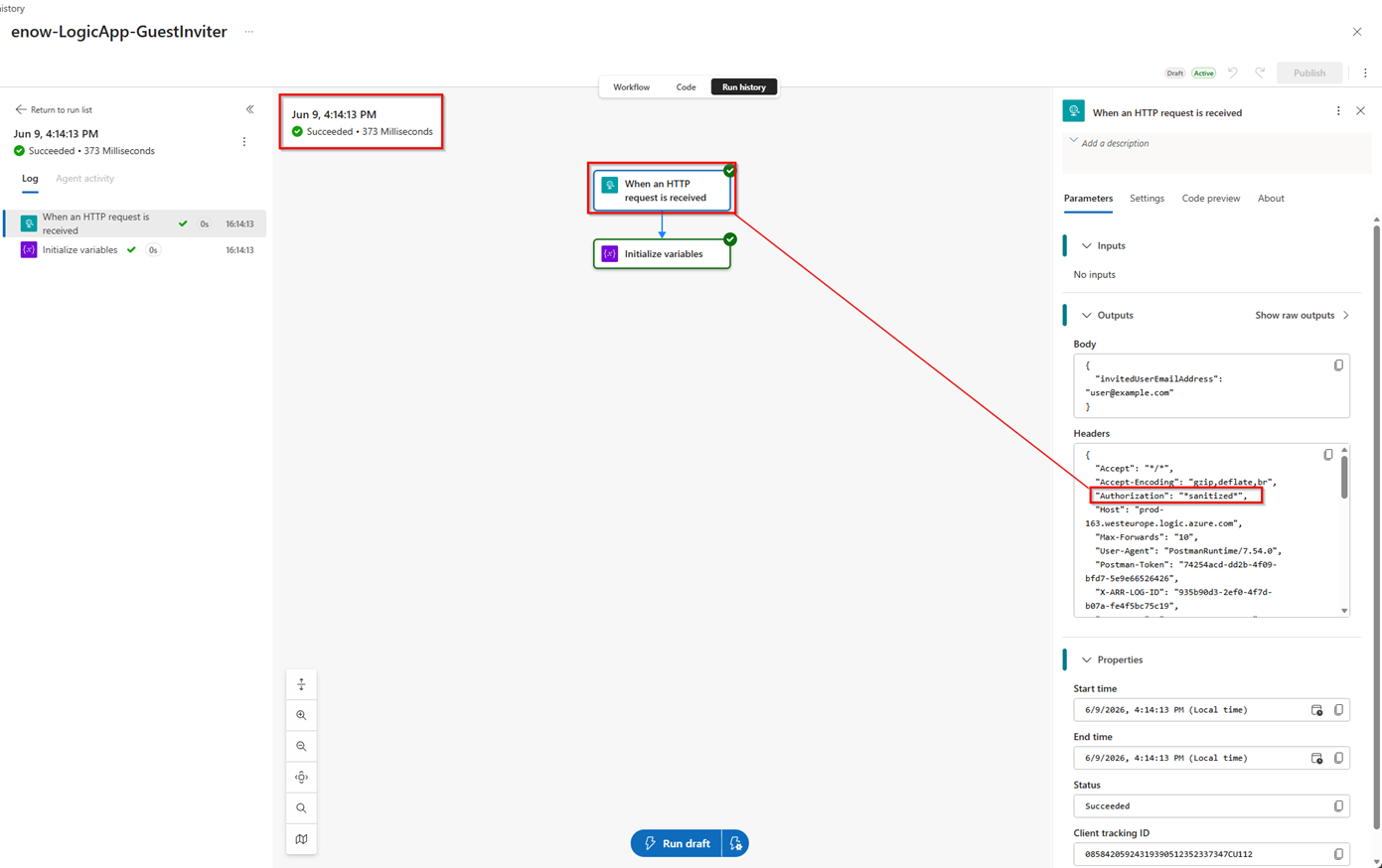Click the Draft status badge
The image size is (1382, 868).
[1175, 73]
